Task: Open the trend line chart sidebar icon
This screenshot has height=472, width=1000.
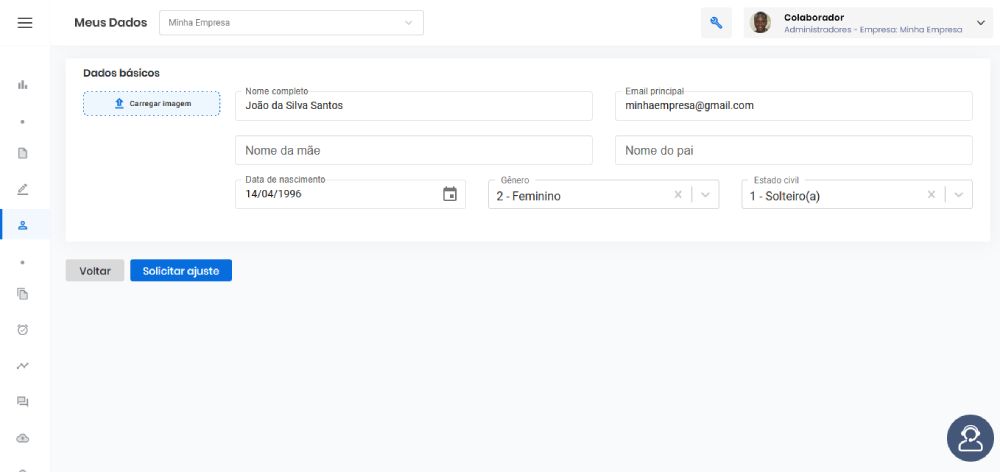Action: 23,366
